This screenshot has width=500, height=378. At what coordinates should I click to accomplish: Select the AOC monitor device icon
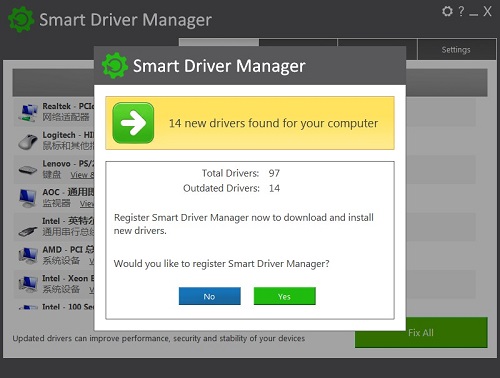tap(28, 198)
